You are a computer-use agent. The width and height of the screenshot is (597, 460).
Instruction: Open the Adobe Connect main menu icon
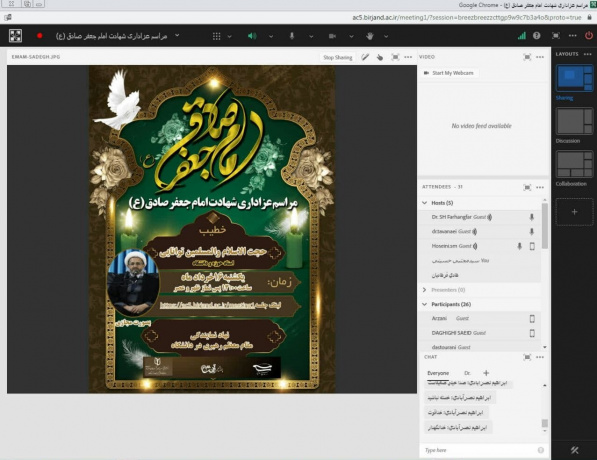coord(15,36)
